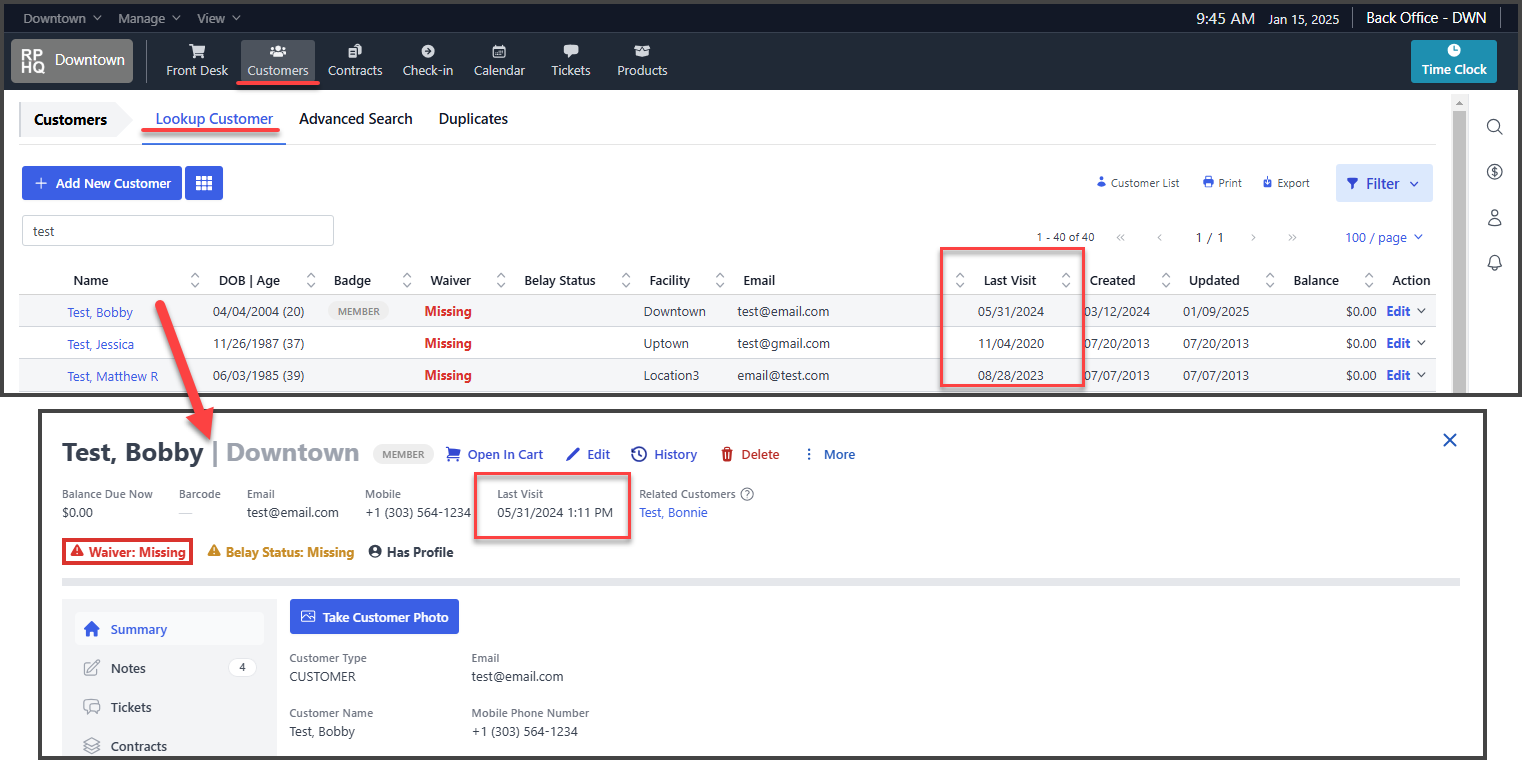Click the search magnifier in right sidebar
1522x760 pixels.
click(x=1494, y=127)
